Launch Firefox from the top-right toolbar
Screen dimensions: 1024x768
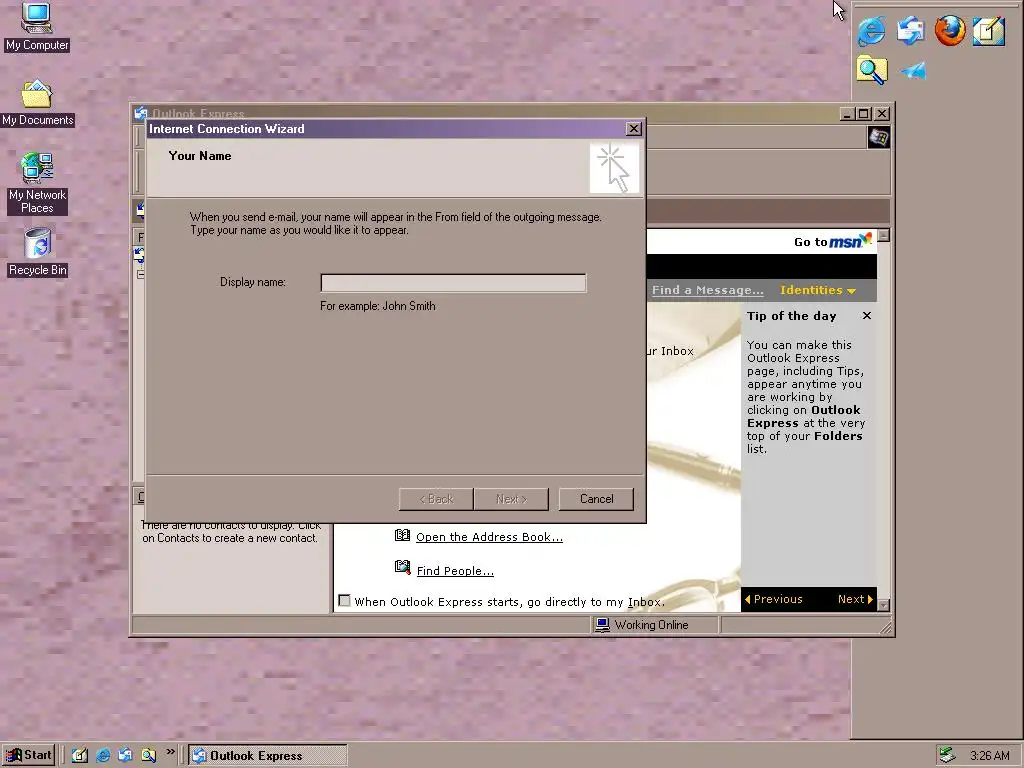pos(950,31)
